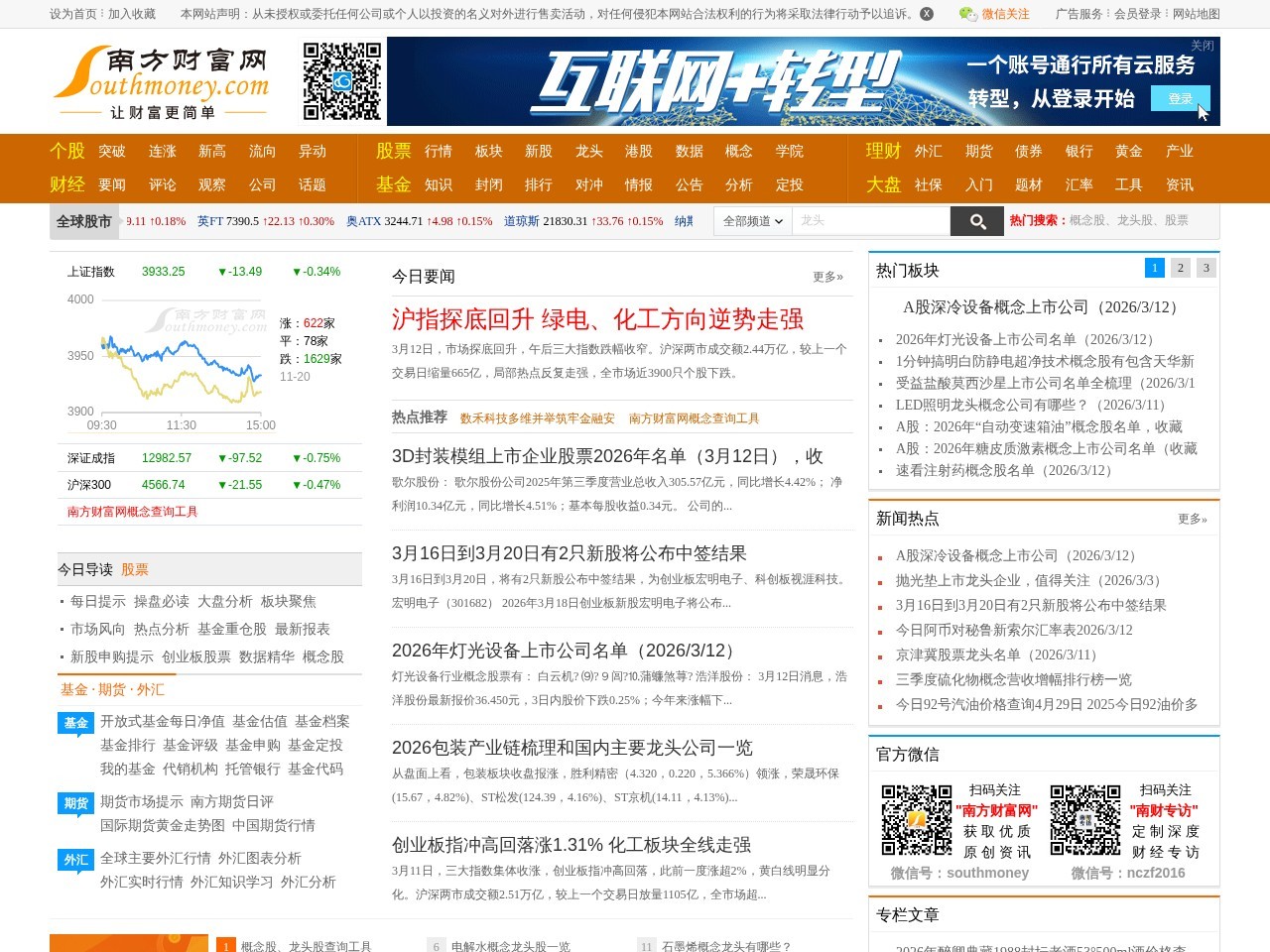This screenshot has height=952, width=1270.
Task: Switch to page 2 of 热门板块
Action: pos(1180,268)
